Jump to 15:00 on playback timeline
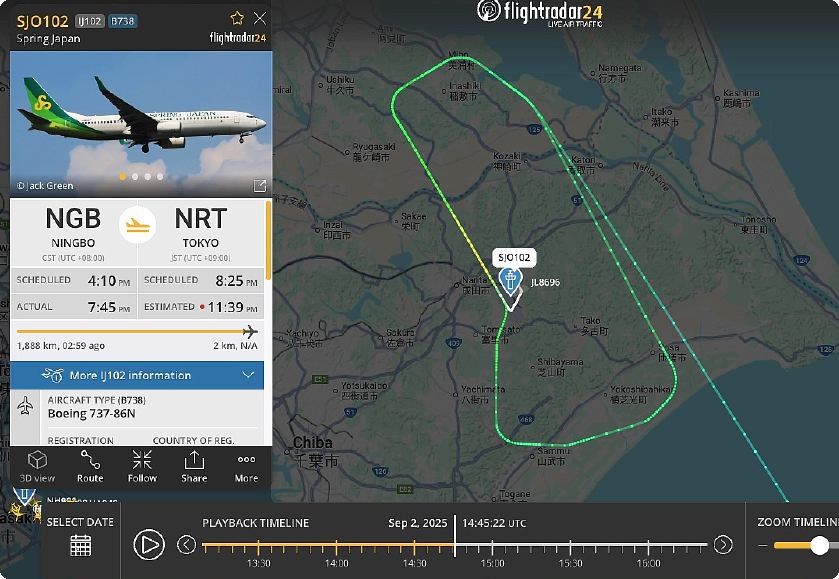 (x=492, y=546)
